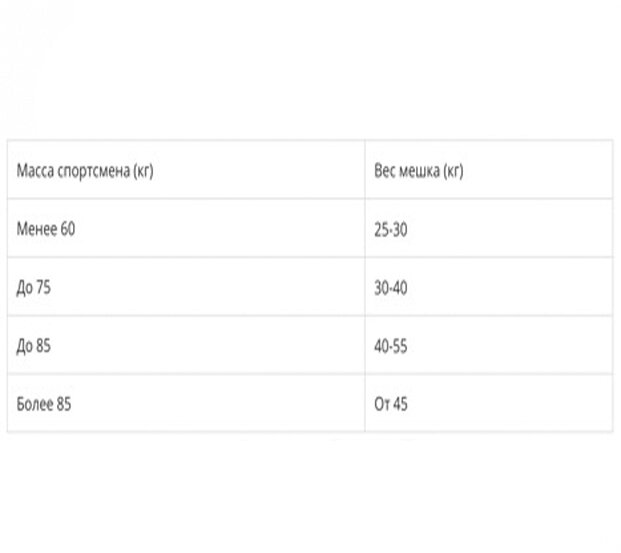Click the '30-40' bag weight cell
The image size is (621, 553).
click(x=489, y=286)
